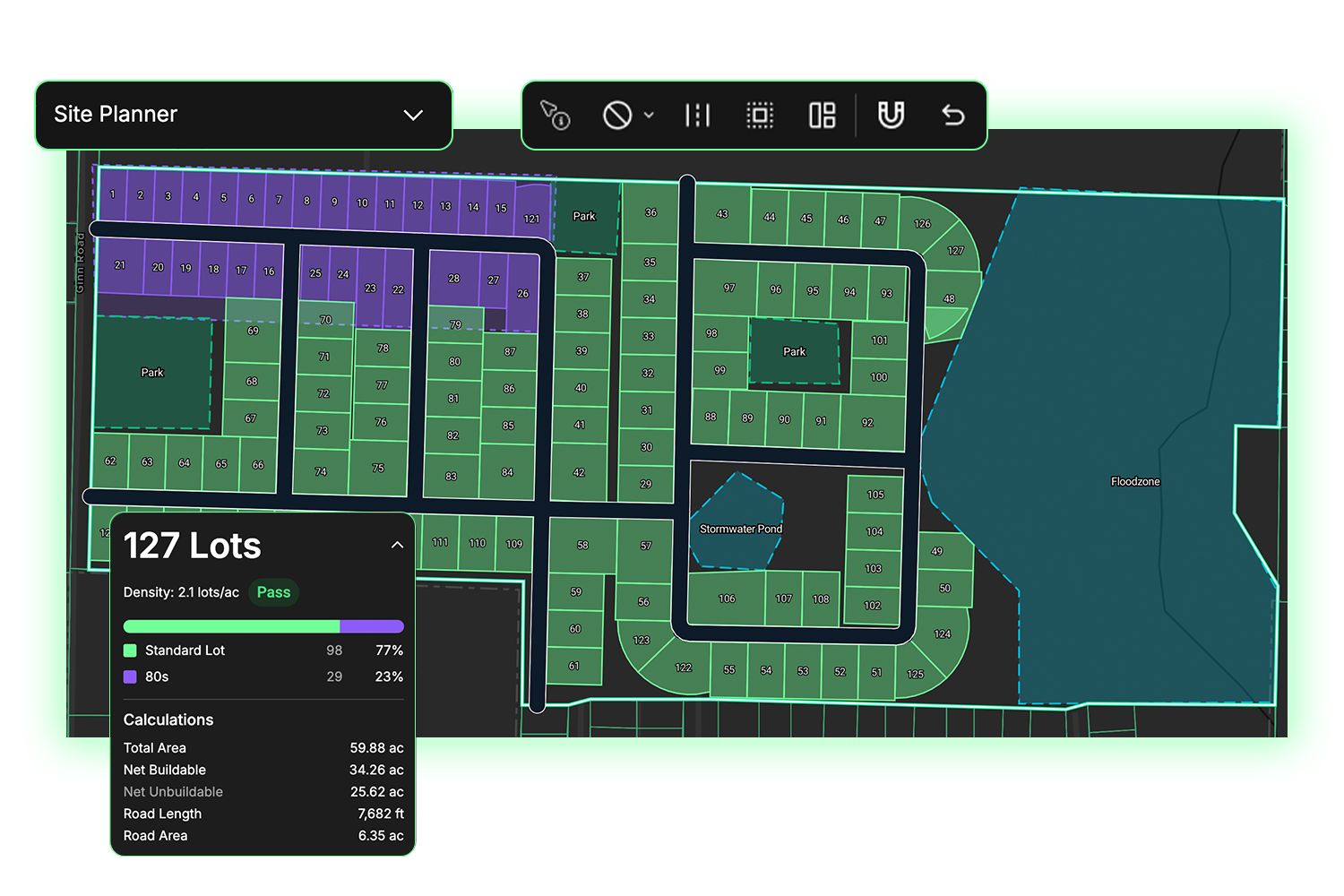Collapse the 127 Lots summary panel
1344x896 pixels.
(x=397, y=546)
